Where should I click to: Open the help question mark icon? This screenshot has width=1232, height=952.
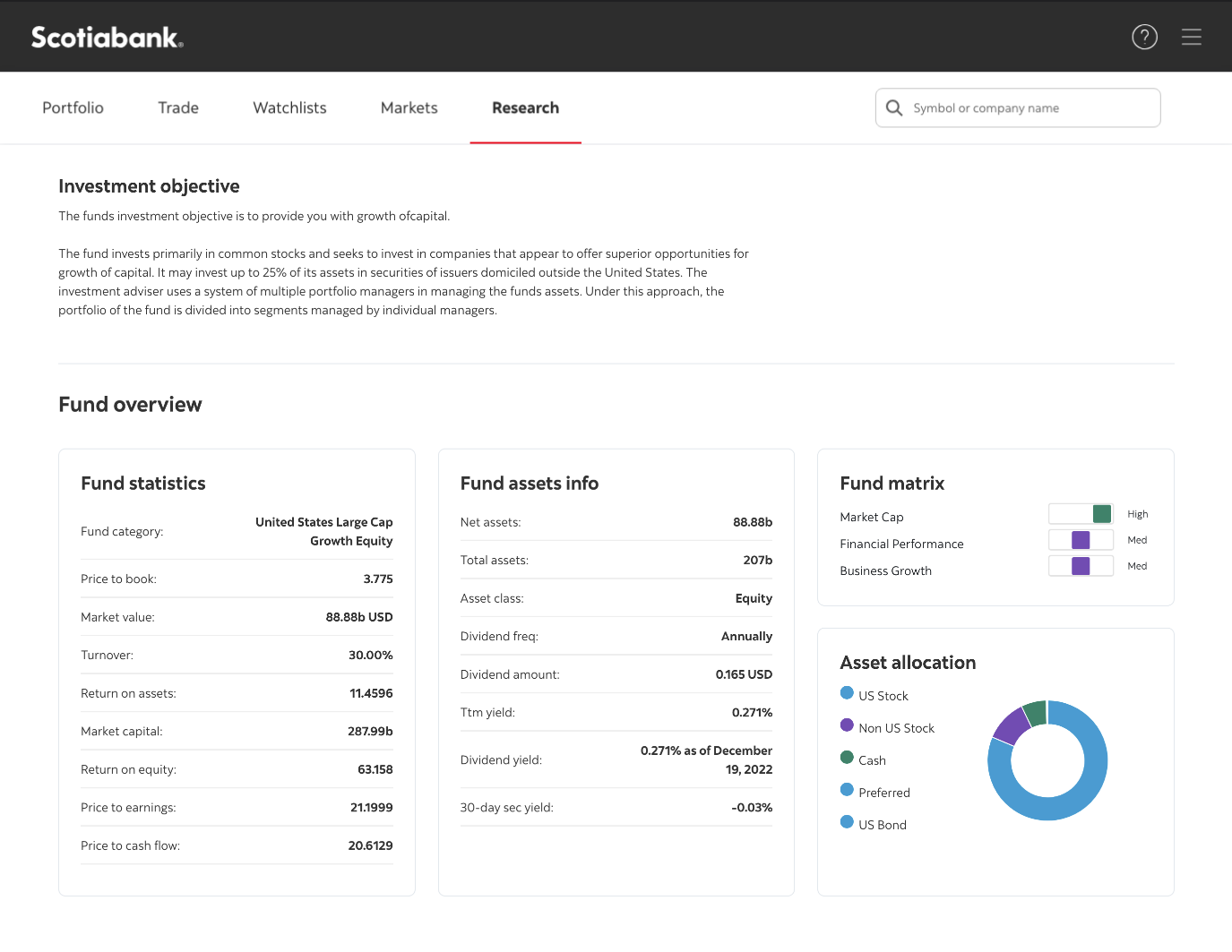1144,37
